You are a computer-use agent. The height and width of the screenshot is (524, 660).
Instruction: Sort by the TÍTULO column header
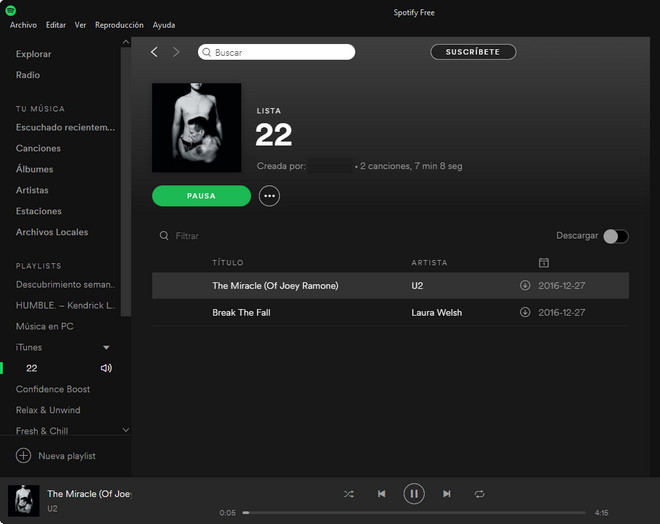[x=228, y=263]
